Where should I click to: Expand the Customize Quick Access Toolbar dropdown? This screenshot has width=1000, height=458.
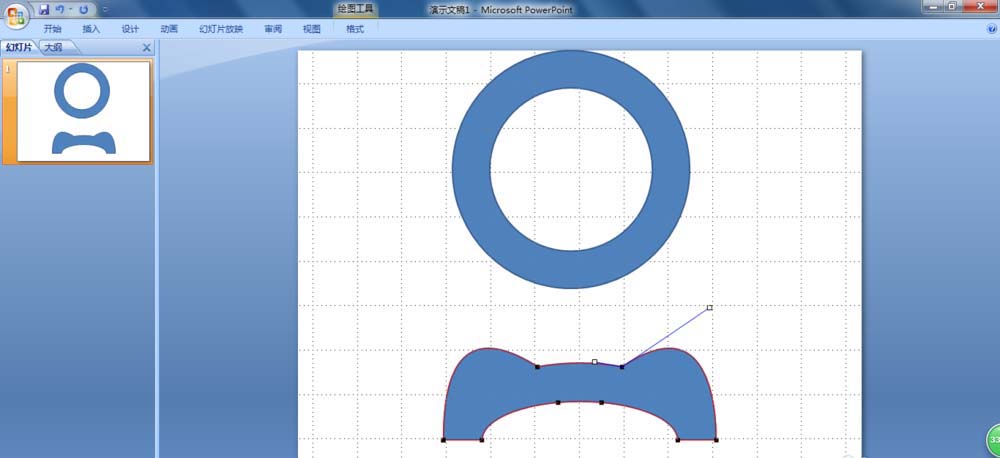[105, 10]
